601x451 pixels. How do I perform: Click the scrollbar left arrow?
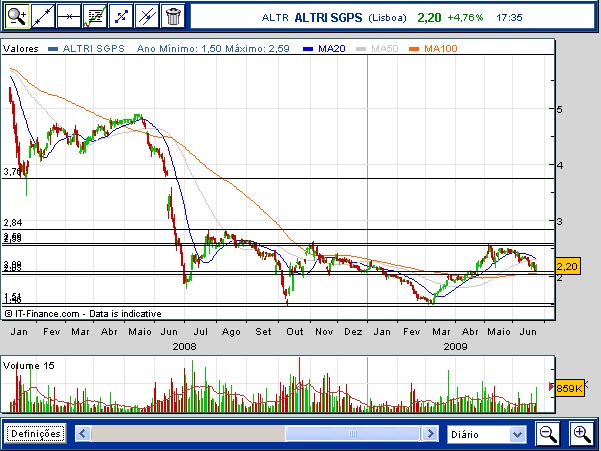83,434
